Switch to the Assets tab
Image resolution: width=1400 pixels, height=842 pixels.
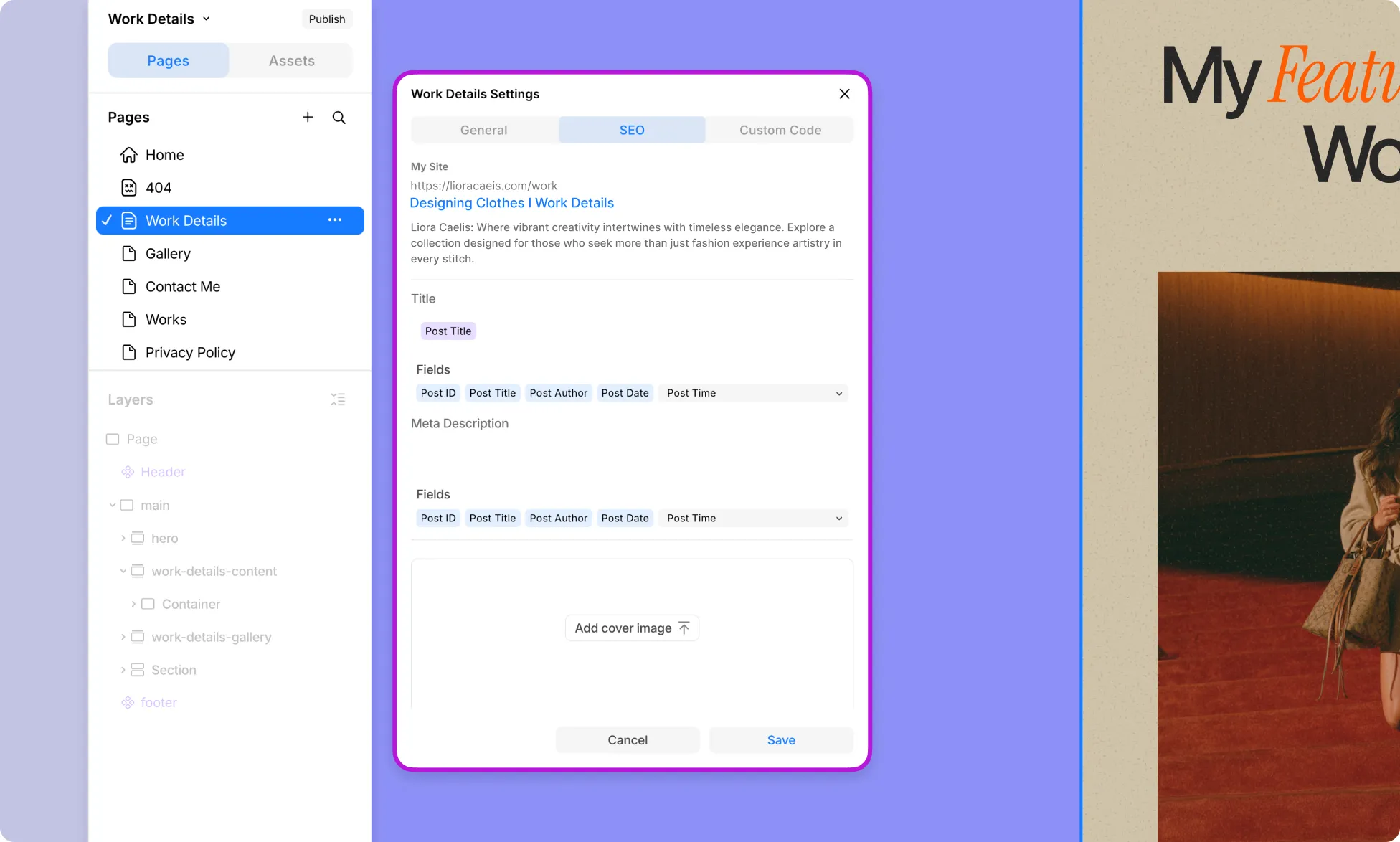tap(292, 61)
